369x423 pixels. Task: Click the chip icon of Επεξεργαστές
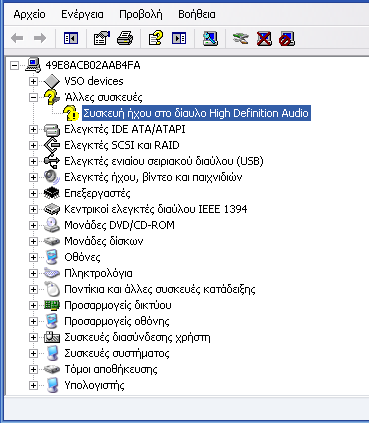(52, 193)
